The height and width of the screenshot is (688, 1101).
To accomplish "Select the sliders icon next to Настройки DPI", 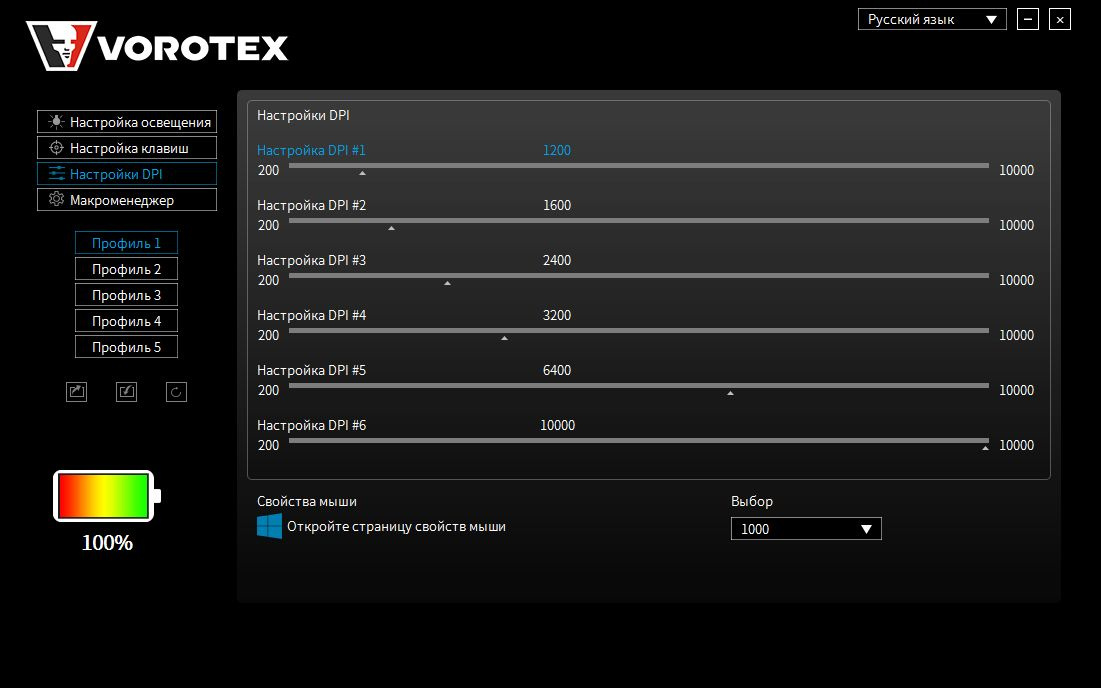I will (x=58, y=173).
